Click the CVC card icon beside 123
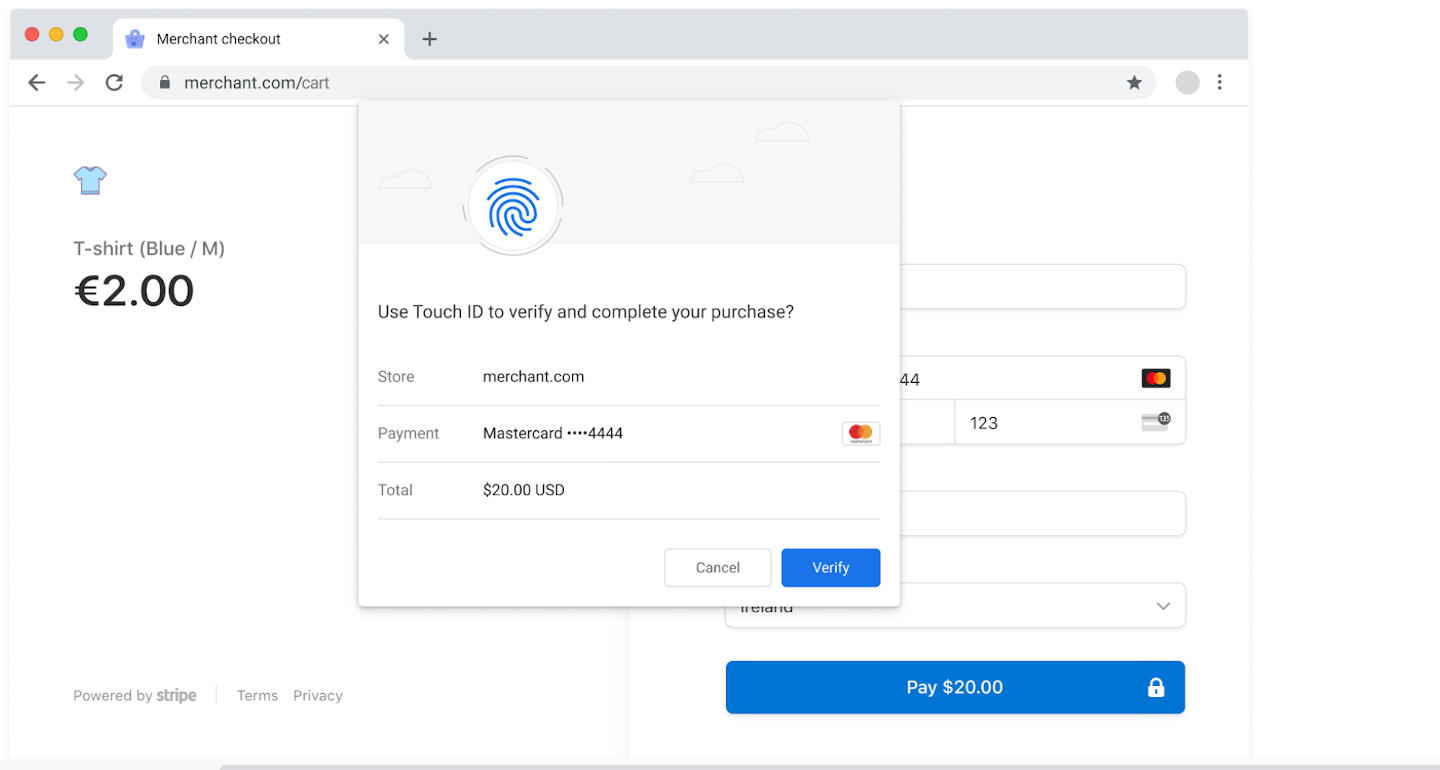This screenshot has width=1440, height=770. 1156,422
